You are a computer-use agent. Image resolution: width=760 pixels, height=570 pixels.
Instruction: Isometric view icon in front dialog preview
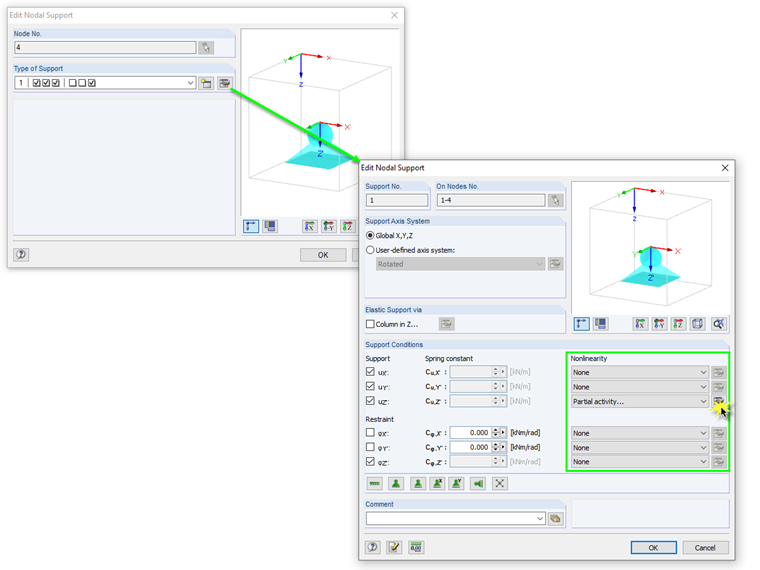click(697, 324)
